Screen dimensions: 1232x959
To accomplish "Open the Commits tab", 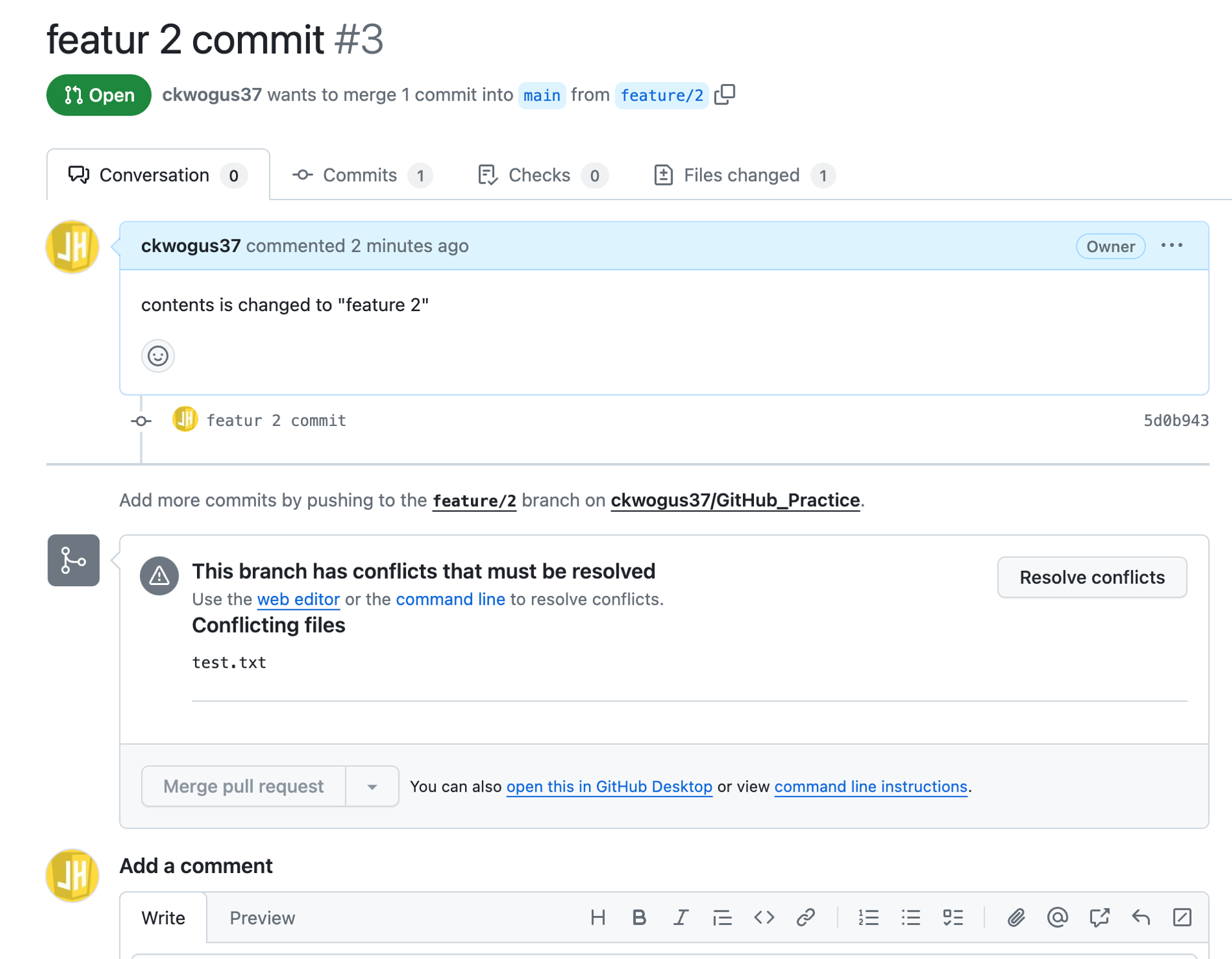I will [x=359, y=174].
